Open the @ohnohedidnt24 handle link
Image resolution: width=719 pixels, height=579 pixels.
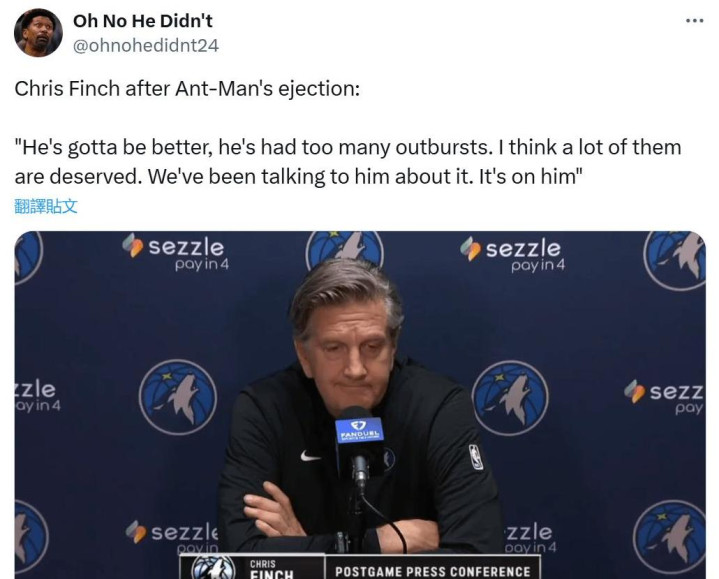click(146, 45)
